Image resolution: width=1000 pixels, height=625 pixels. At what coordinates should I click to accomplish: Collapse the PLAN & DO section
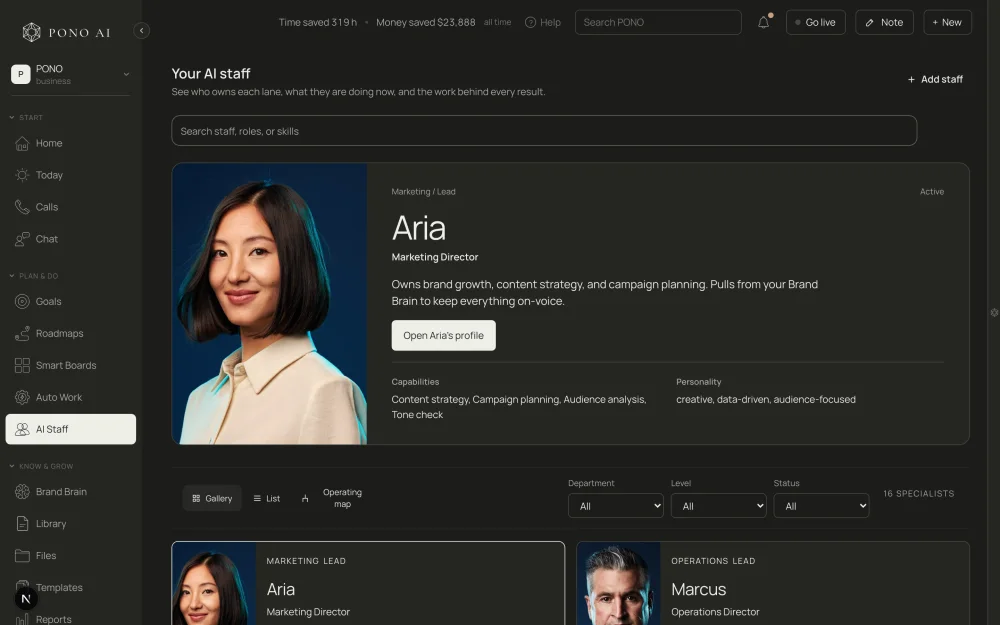pos(34,276)
